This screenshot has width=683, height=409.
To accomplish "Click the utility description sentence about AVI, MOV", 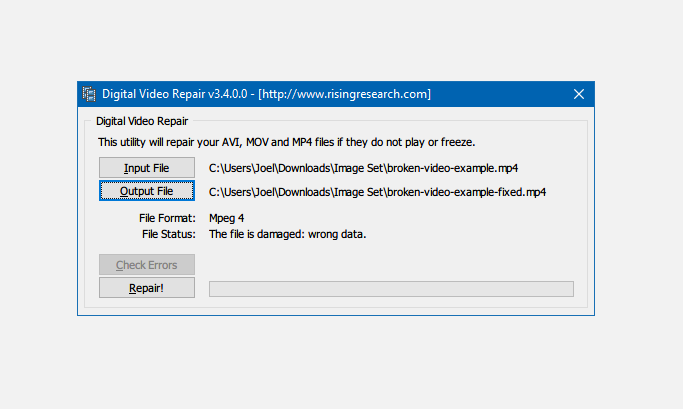I will pos(287,142).
